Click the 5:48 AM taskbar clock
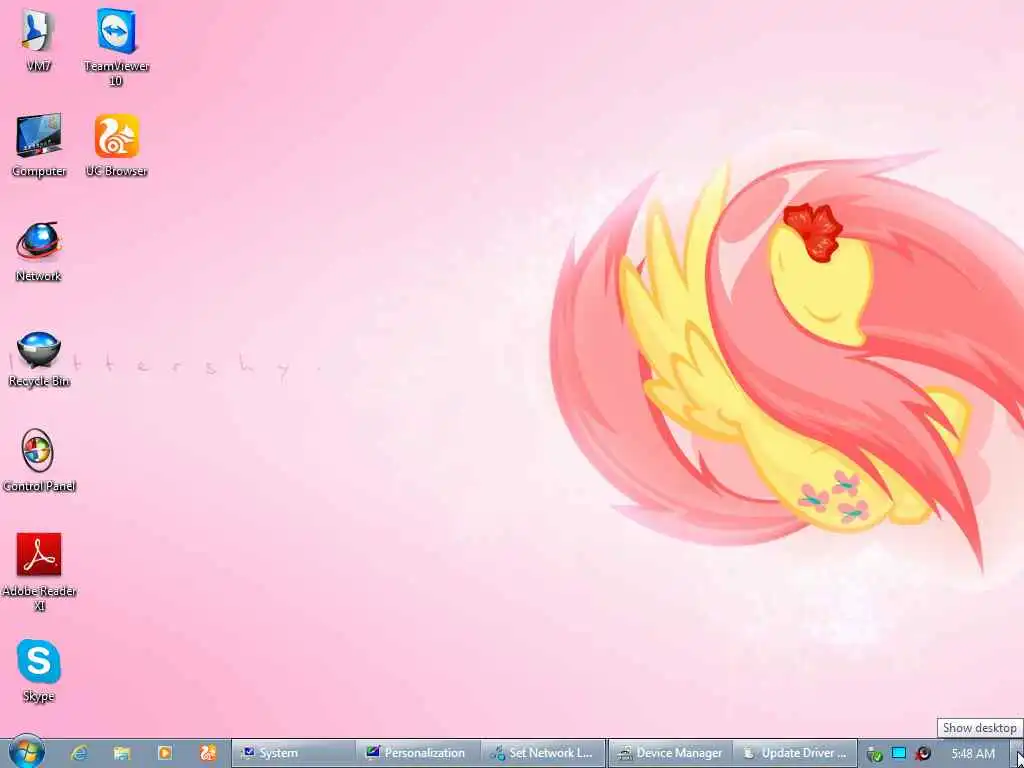 (973, 754)
